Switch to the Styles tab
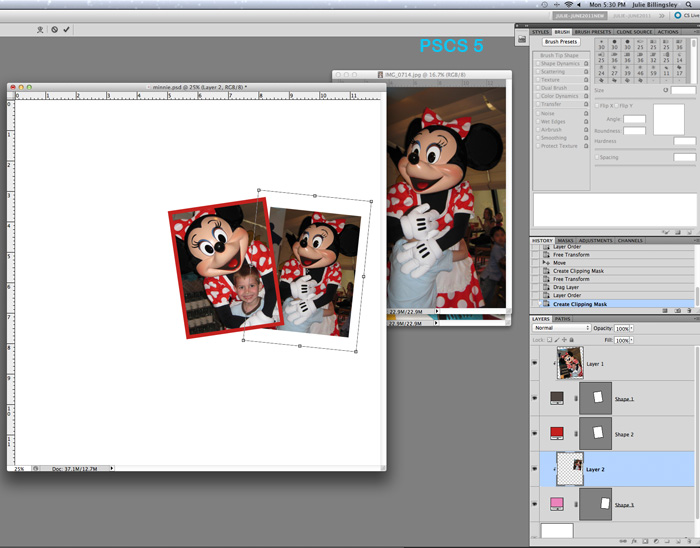The width and height of the screenshot is (700, 548). pos(540,32)
